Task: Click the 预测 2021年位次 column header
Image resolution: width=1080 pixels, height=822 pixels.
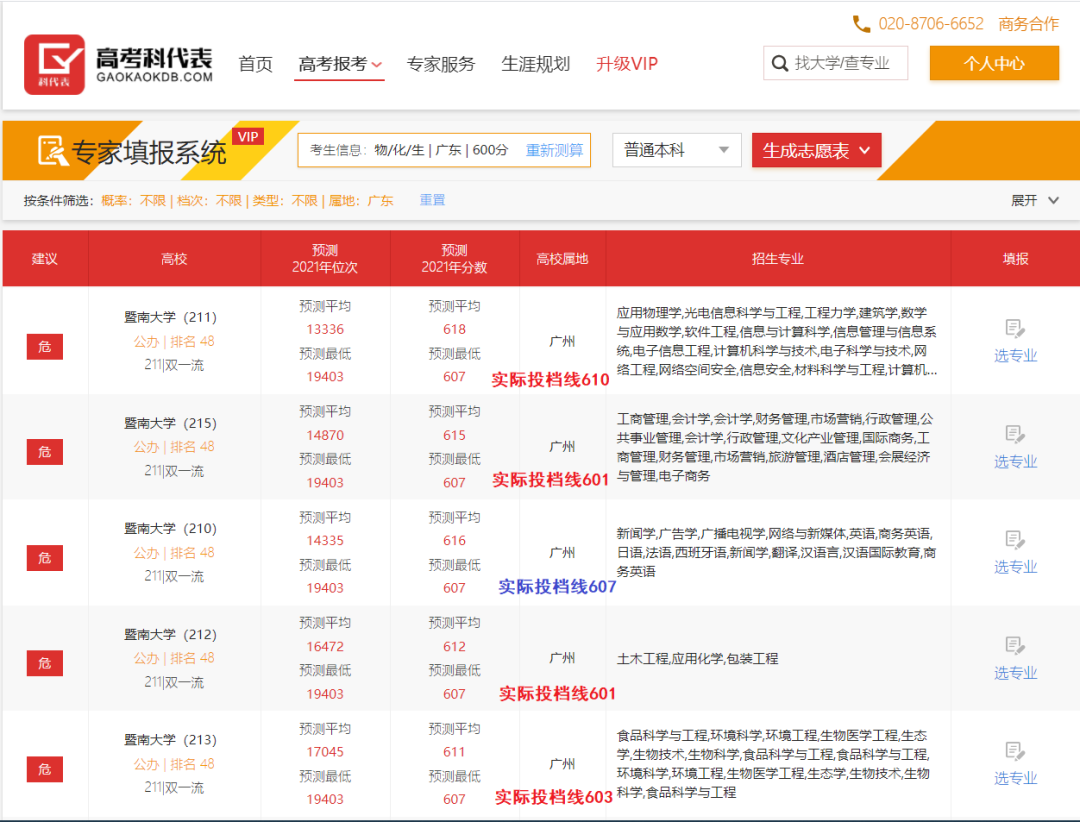Action: [325, 259]
